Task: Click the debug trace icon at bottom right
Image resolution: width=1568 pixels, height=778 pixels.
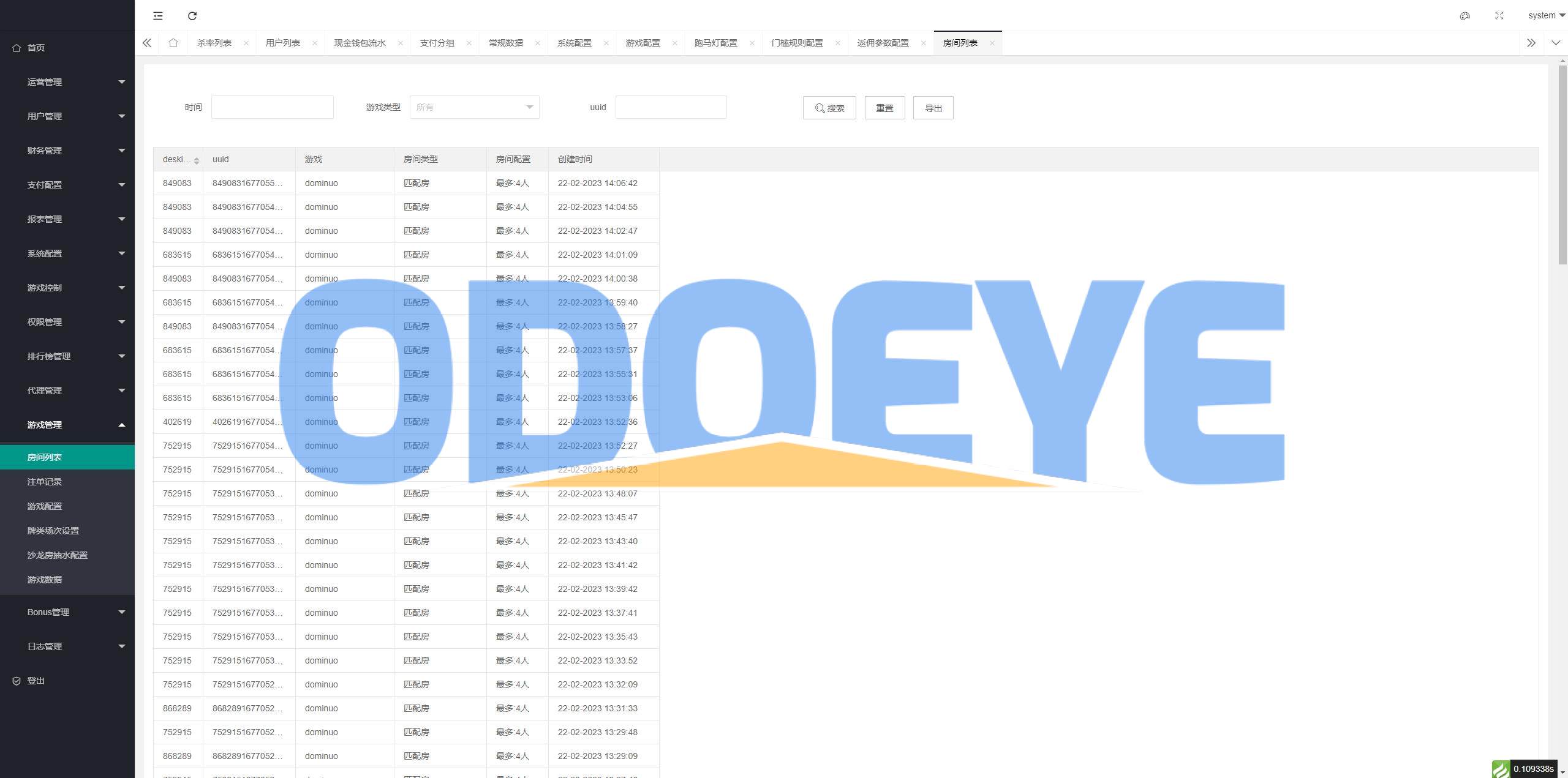Action: (x=1501, y=769)
